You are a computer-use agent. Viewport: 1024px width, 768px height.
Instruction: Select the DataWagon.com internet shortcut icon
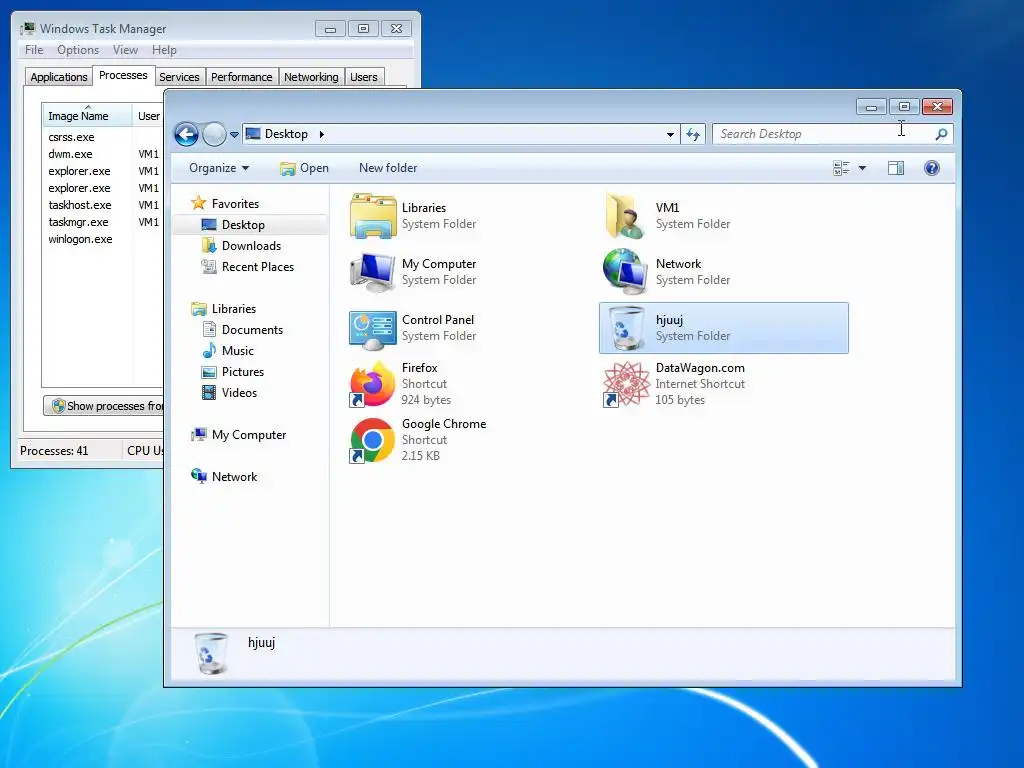(x=626, y=384)
